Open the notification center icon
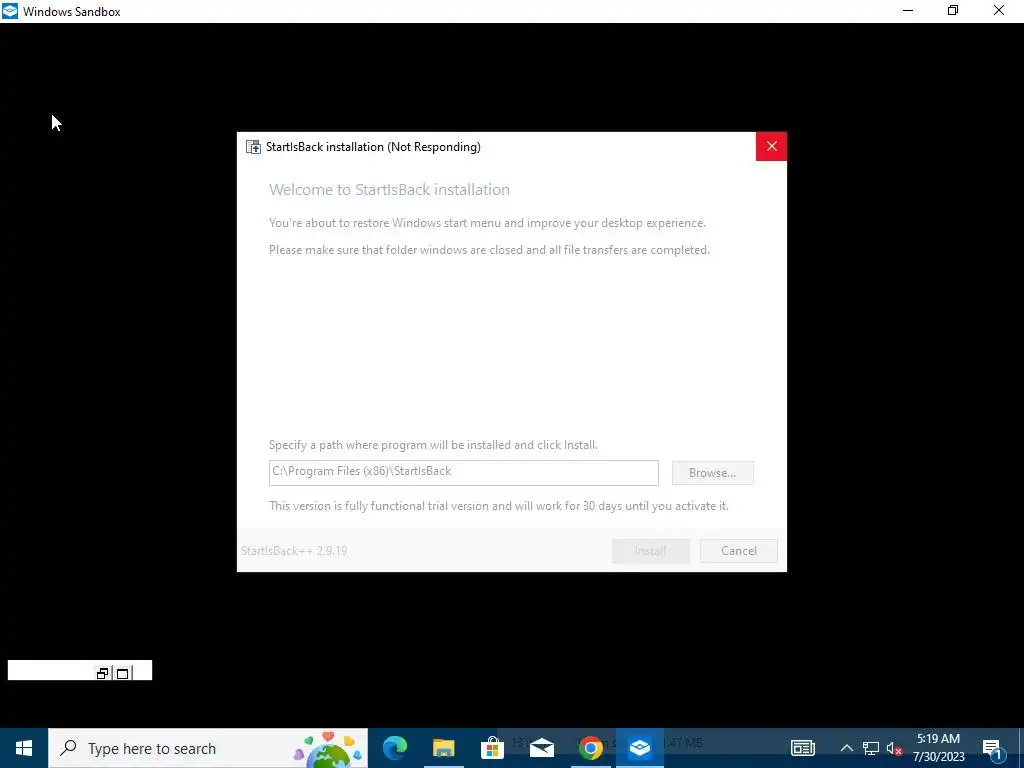This screenshot has height=768, width=1024. click(993, 749)
